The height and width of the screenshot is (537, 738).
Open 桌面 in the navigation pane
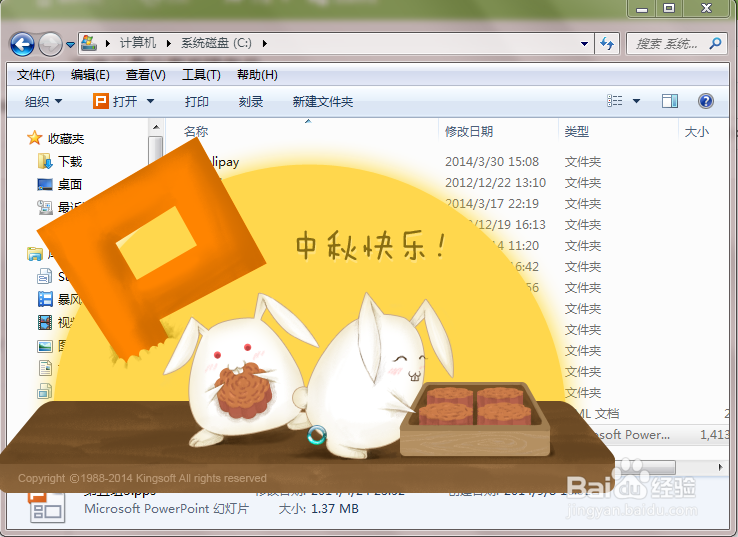click(70, 184)
